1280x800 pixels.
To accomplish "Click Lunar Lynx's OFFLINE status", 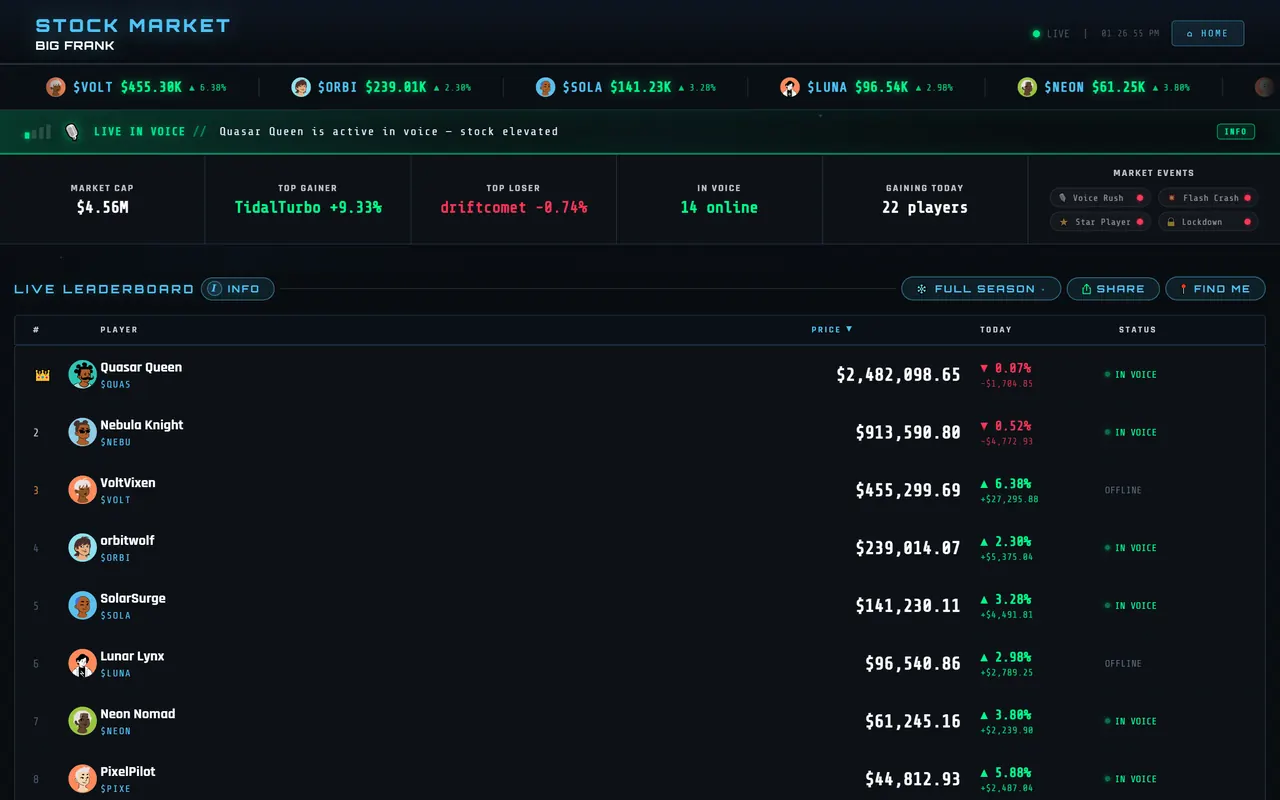I will tap(1123, 664).
